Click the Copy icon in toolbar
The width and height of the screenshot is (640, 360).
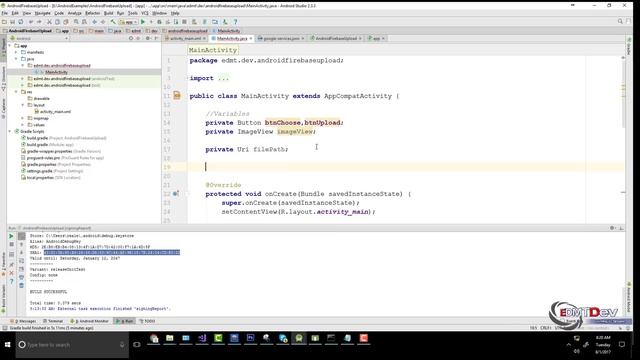coord(58,22)
